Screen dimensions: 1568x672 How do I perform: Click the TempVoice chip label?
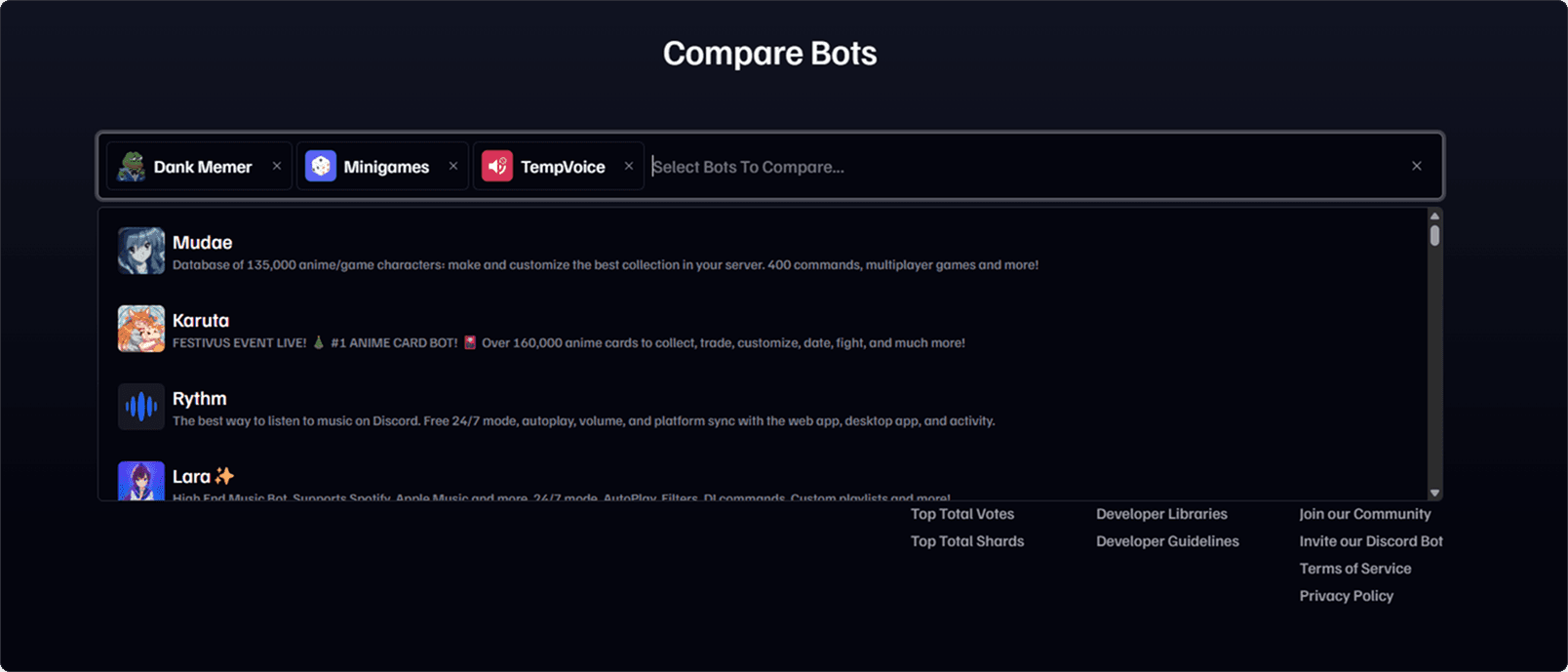[x=563, y=167]
